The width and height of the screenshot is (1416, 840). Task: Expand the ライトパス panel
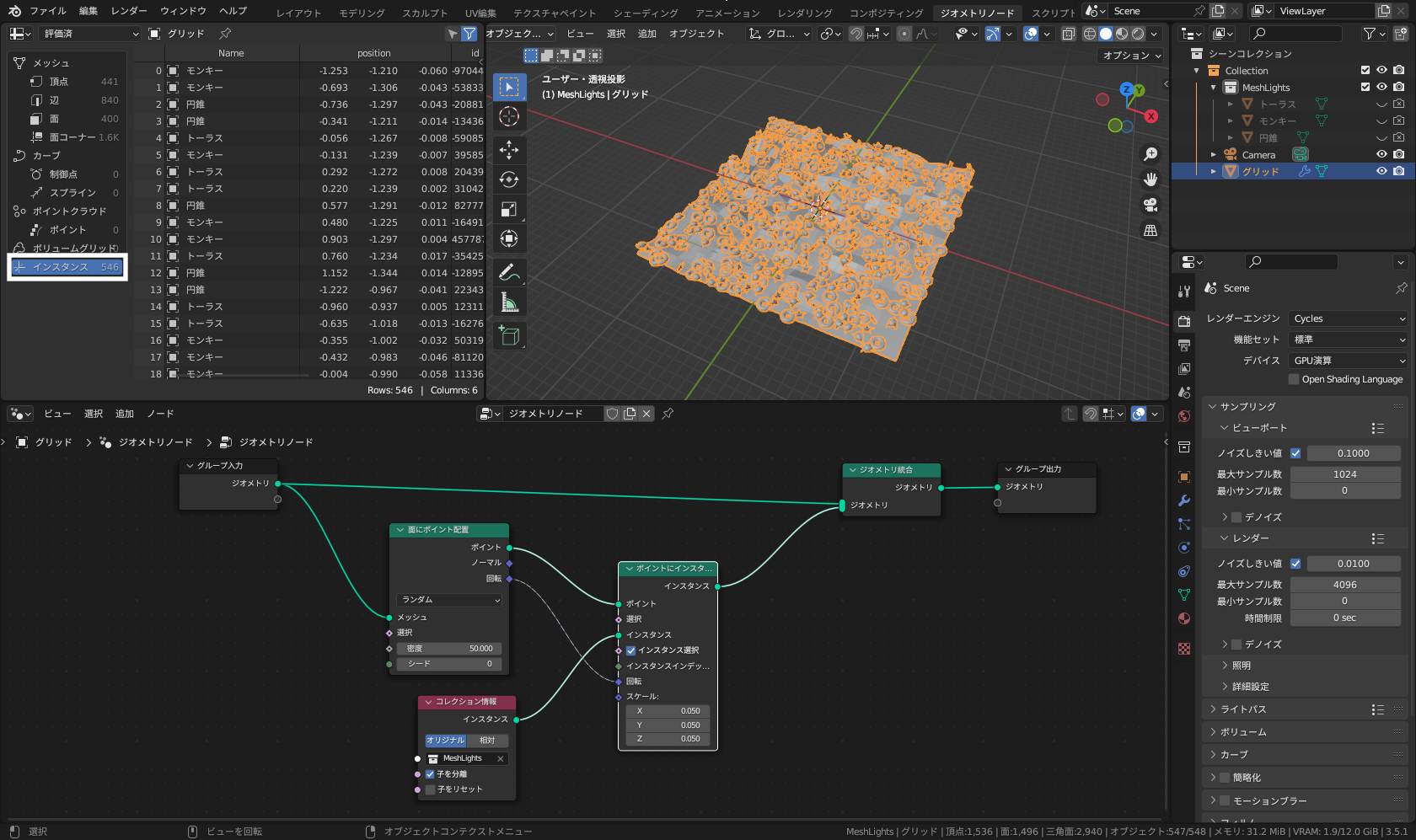click(1243, 709)
